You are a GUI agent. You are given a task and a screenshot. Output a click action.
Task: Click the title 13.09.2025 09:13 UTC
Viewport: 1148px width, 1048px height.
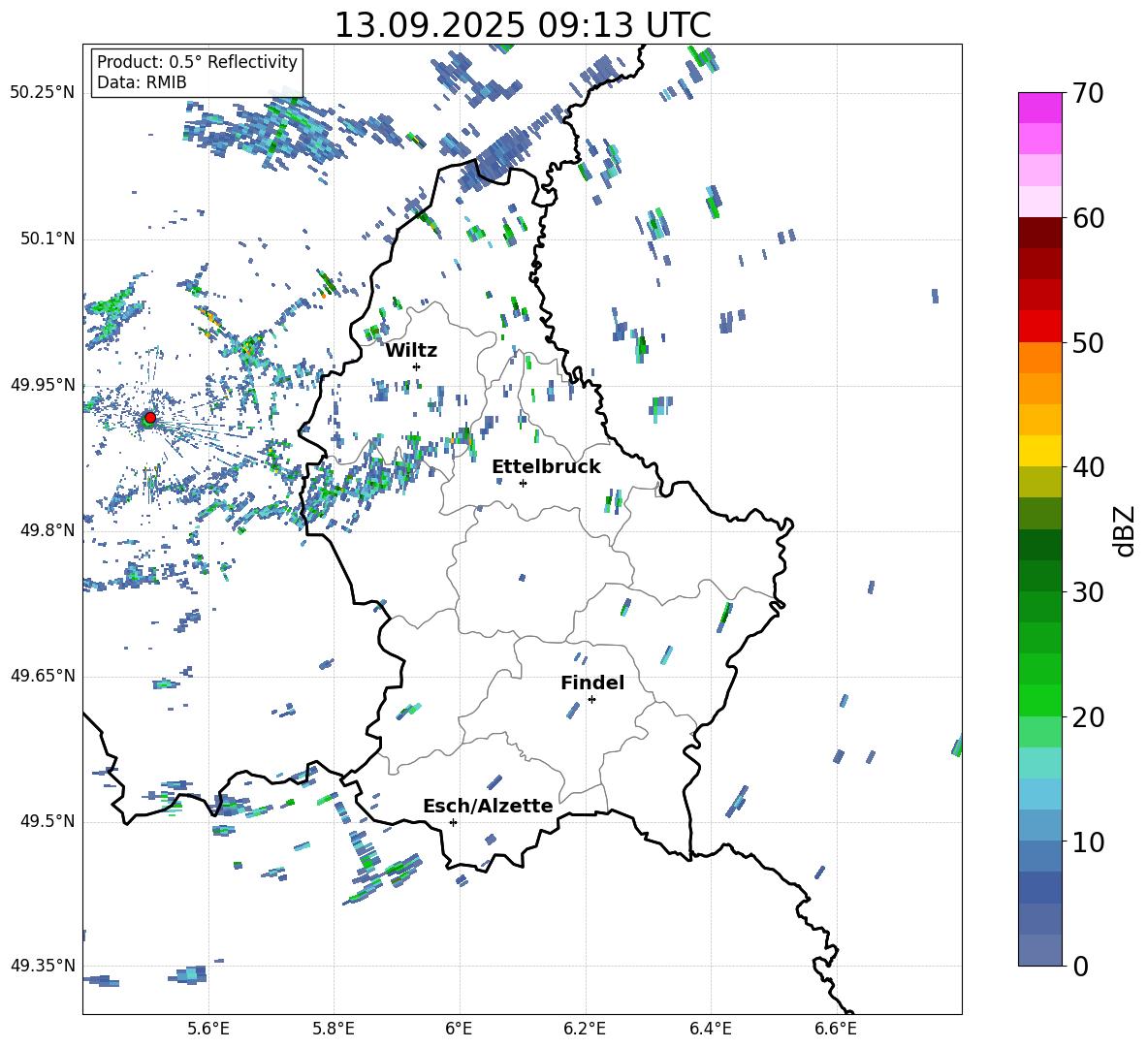(x=523, y=25)
